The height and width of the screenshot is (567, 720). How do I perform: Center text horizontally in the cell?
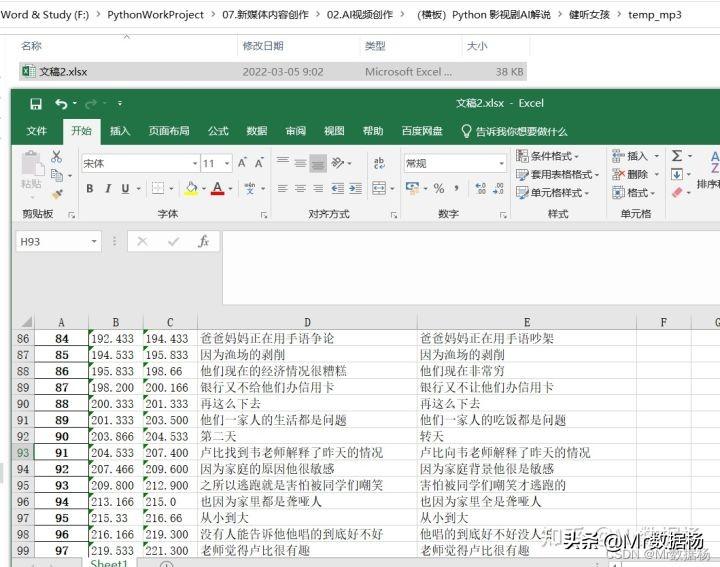(x=300, y=189)
